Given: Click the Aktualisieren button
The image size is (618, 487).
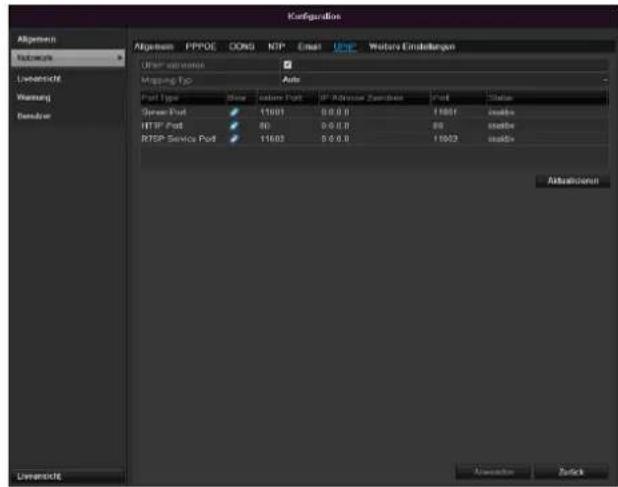Looking at the screenshot, I should coord(573,181).
